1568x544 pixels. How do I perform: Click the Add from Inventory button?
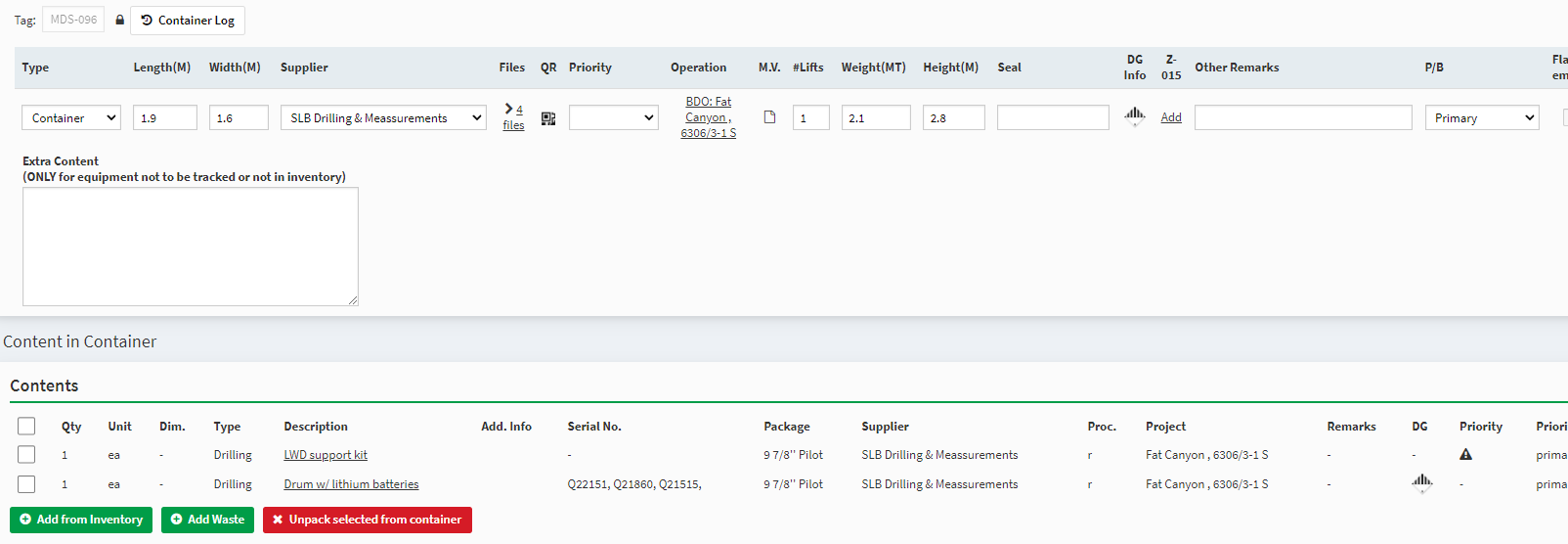[x=81, y=520]
